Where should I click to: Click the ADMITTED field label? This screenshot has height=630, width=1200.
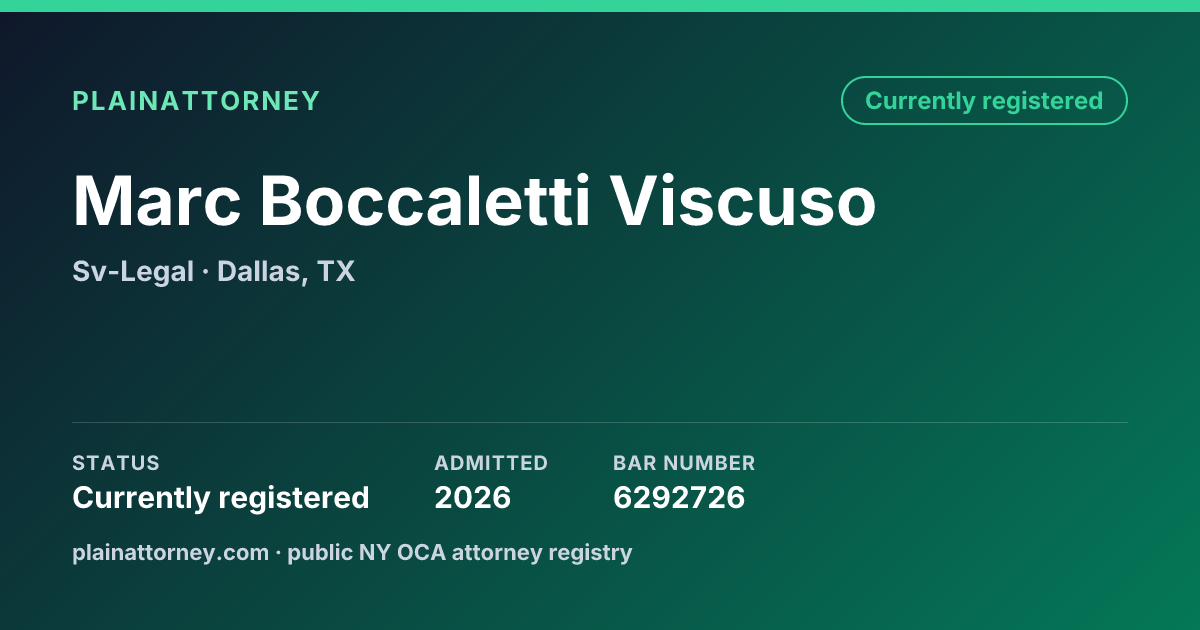point(491,463)
